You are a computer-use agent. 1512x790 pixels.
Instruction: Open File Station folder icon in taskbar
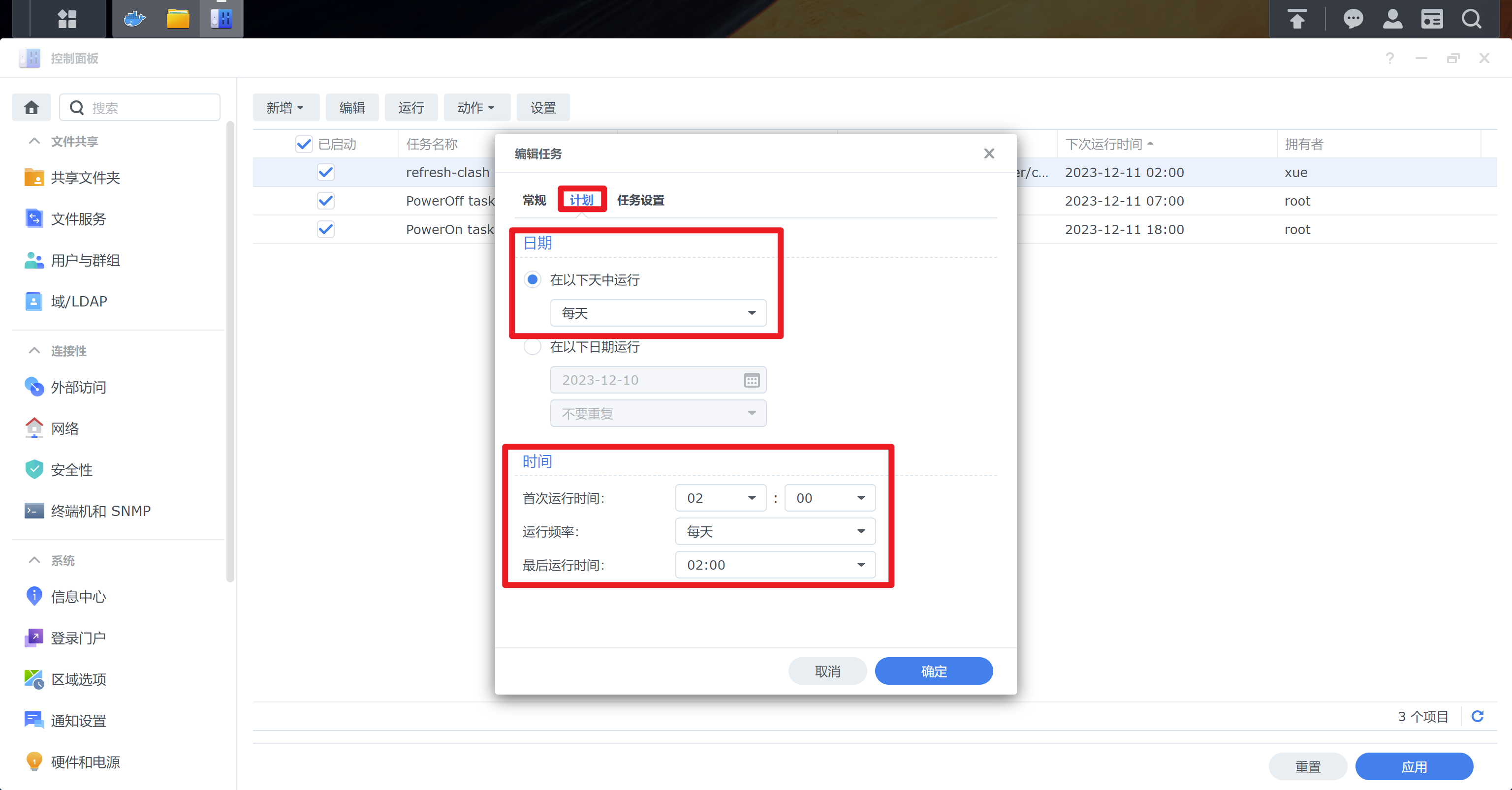pos(178,19)
